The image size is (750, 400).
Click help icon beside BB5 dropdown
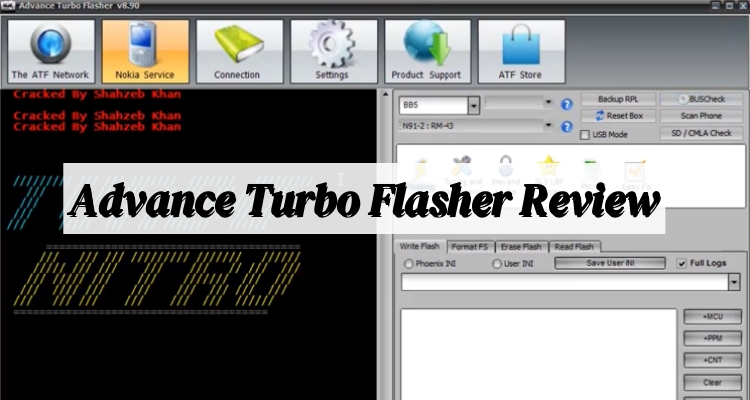pyautogui.click(x=567, y=104)
